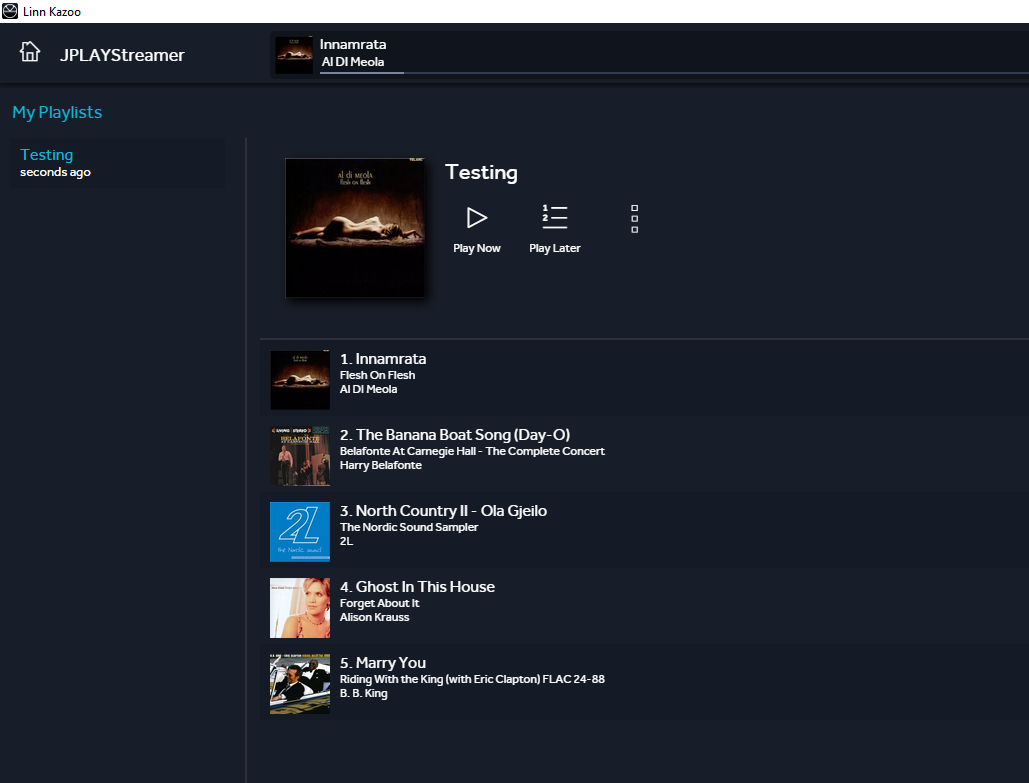This screenshot has width=1029, height=783.
Task: Open the My Playlists heading
Action: [57, 112]
